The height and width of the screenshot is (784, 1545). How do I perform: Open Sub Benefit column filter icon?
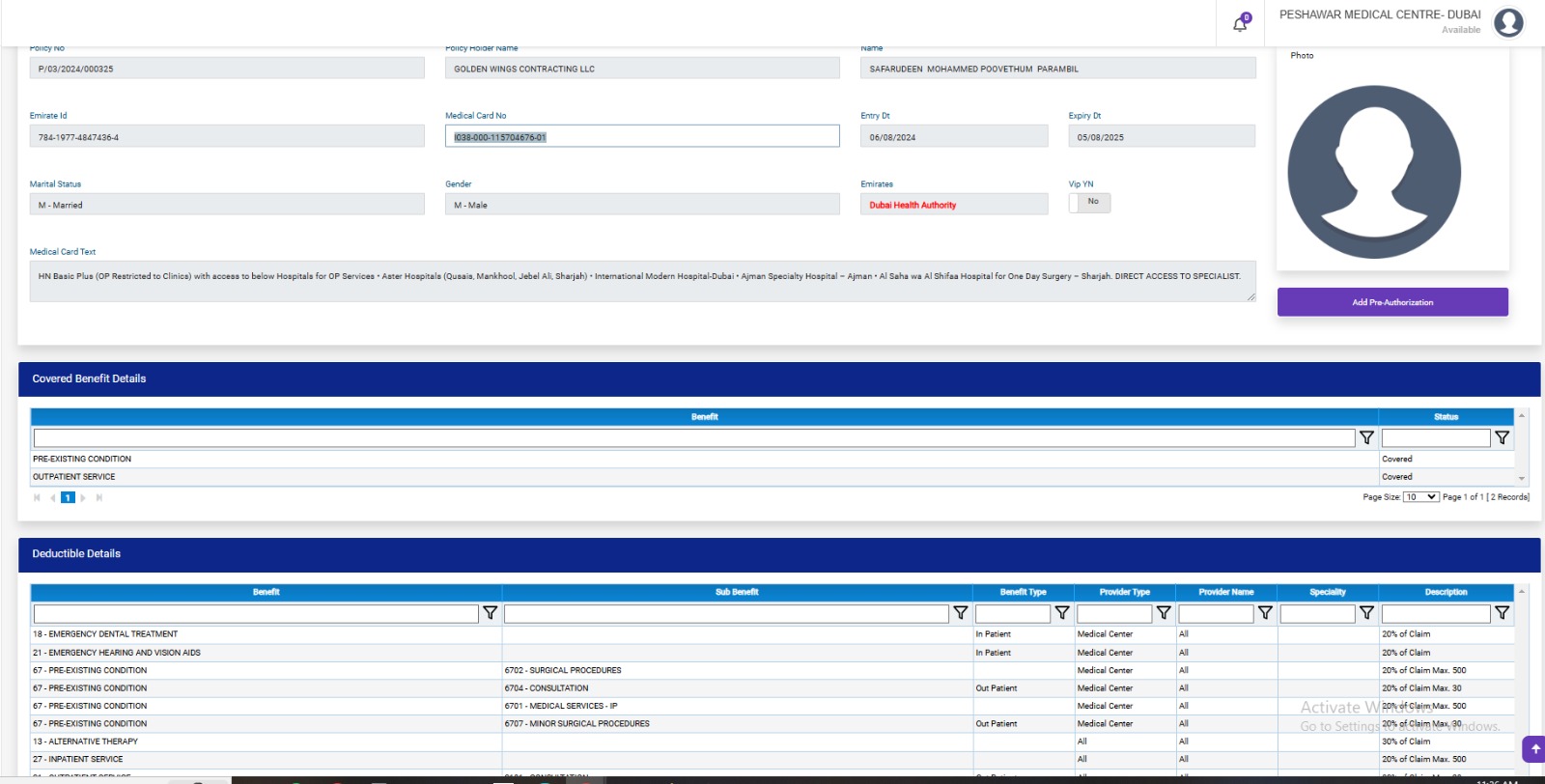coord(960,613)
